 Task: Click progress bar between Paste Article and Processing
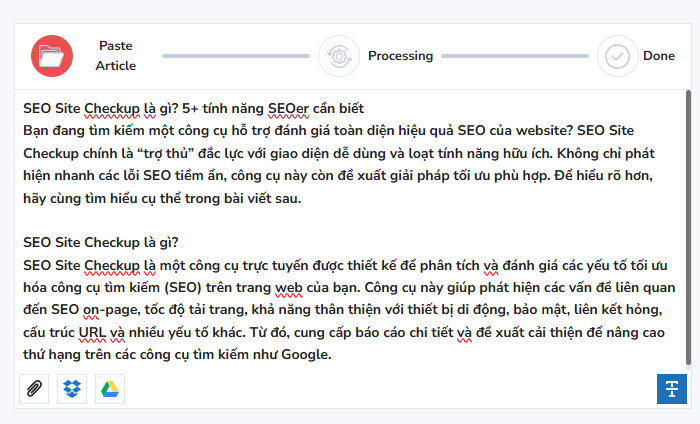236,56
